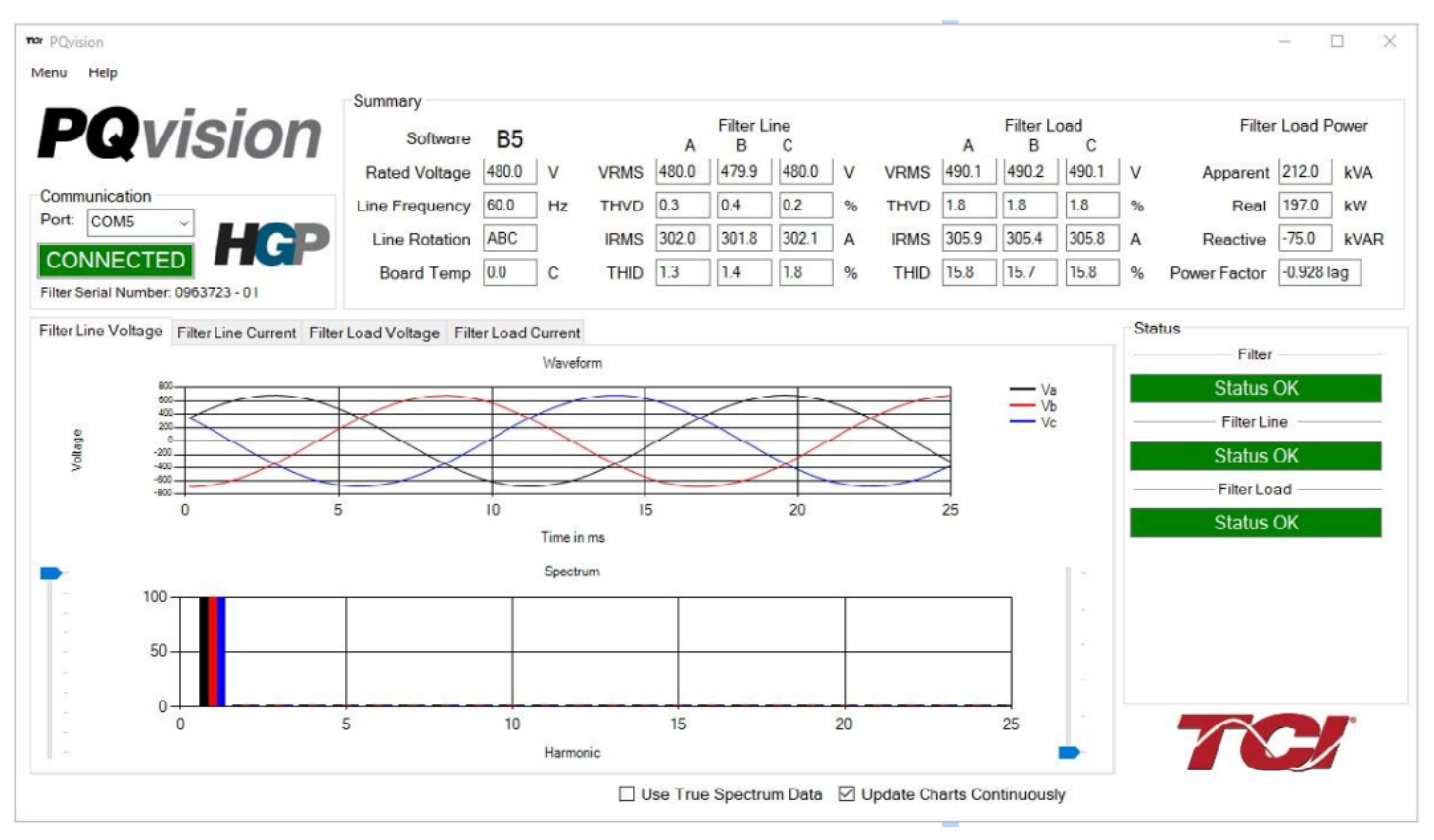Click the PQvision title bar icon

[35, 41]
